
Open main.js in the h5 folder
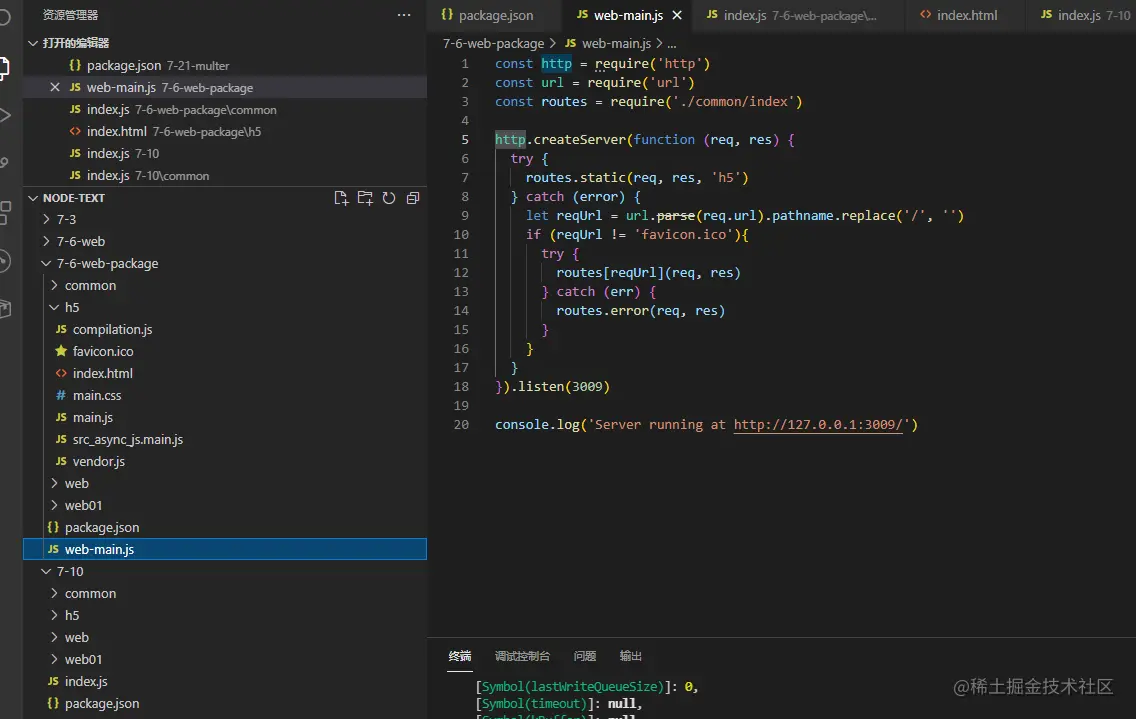pyautogui.click(x=93, y=417)
